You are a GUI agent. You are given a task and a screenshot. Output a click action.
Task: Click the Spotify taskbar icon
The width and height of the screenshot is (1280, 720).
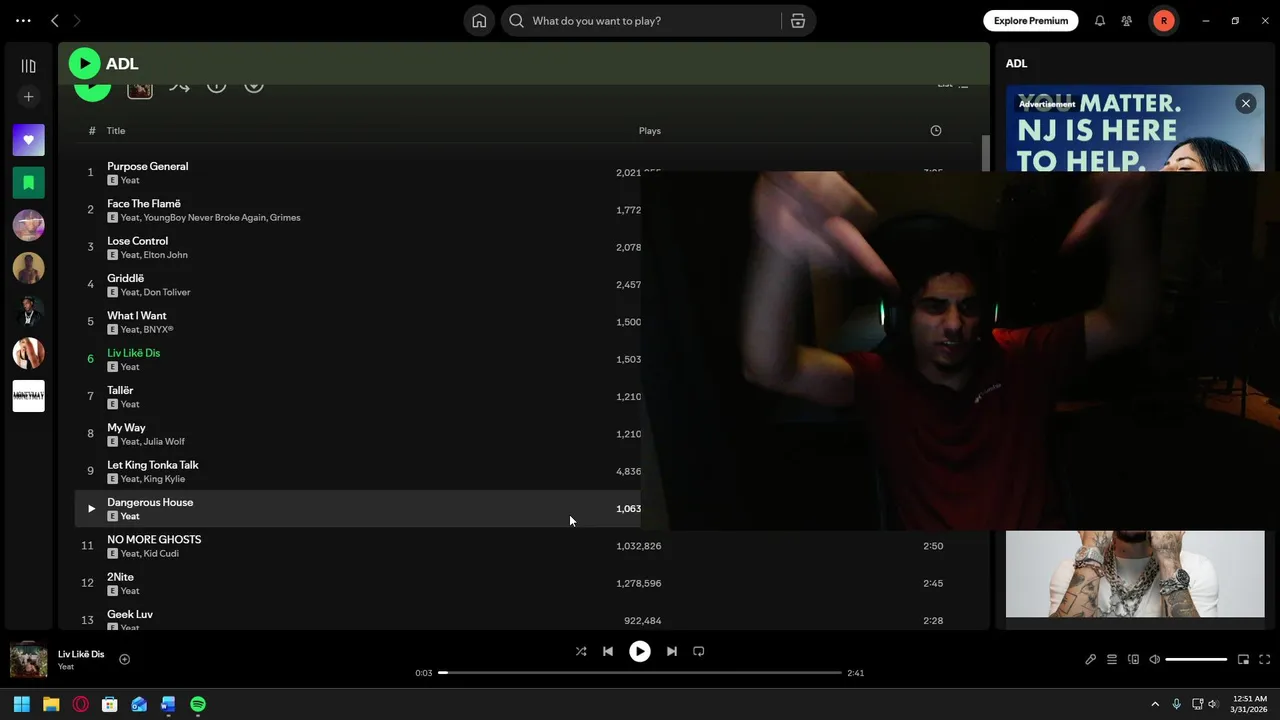(198, 704)
